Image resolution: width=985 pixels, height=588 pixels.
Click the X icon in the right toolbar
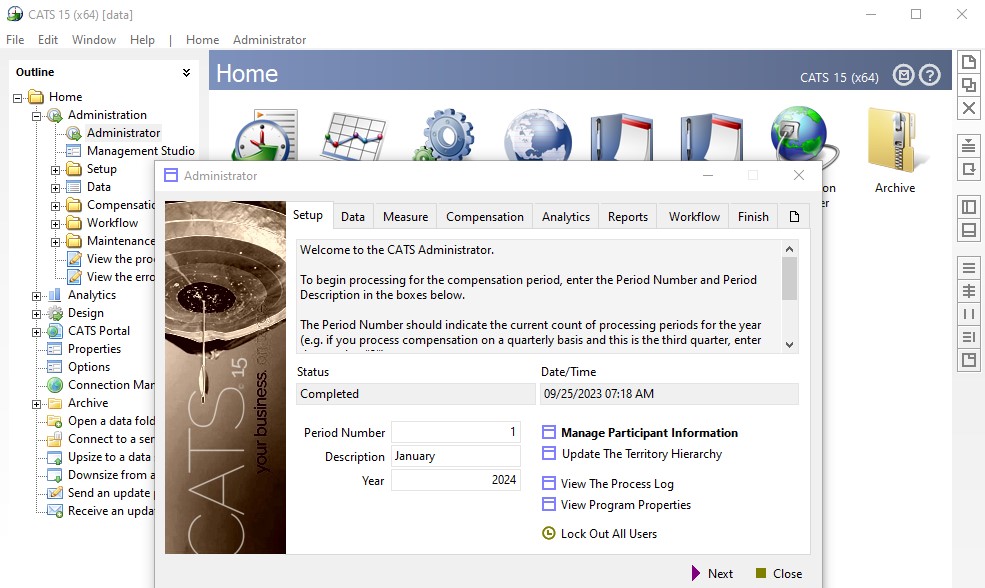point(969,108)
